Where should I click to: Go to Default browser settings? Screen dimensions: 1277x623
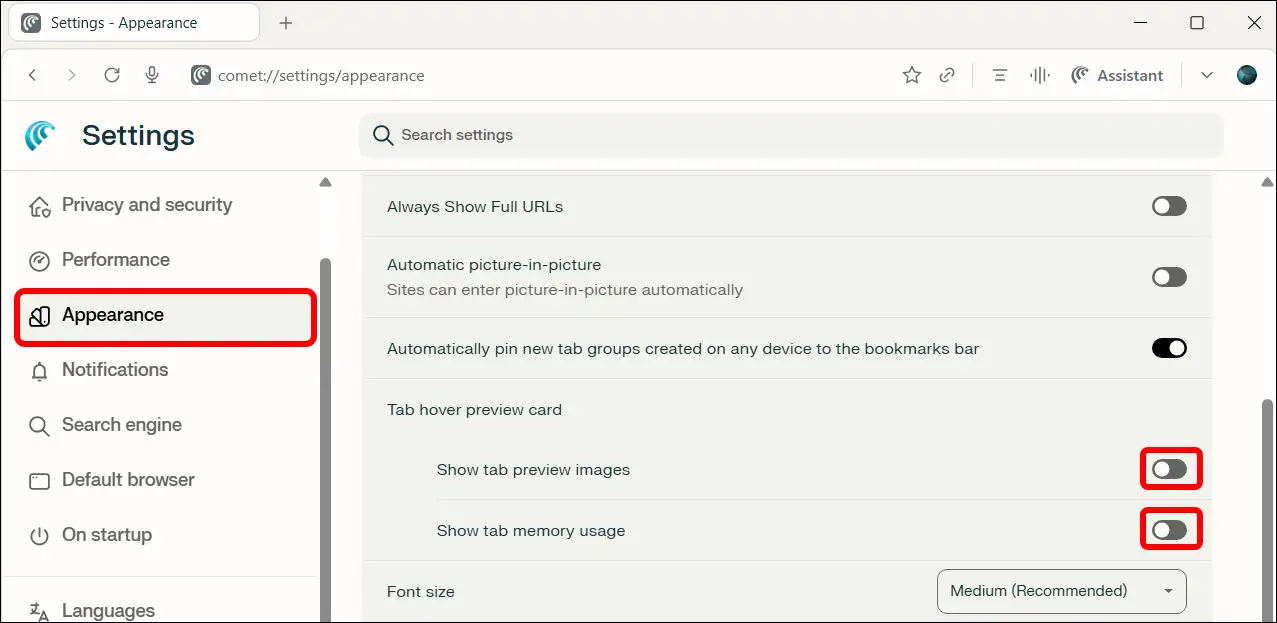click(x=128, y=480)
